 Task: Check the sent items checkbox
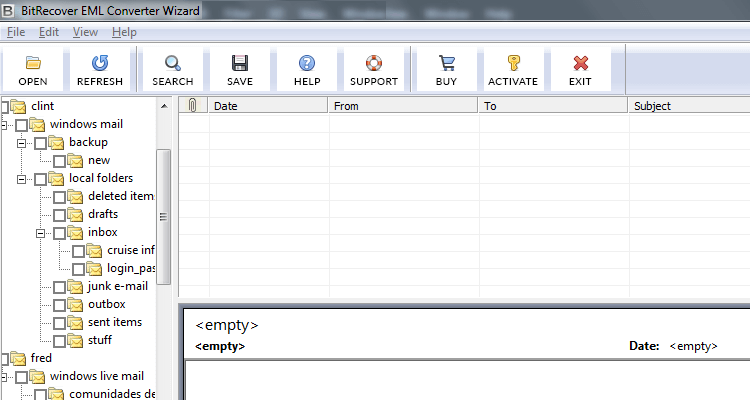60,323
